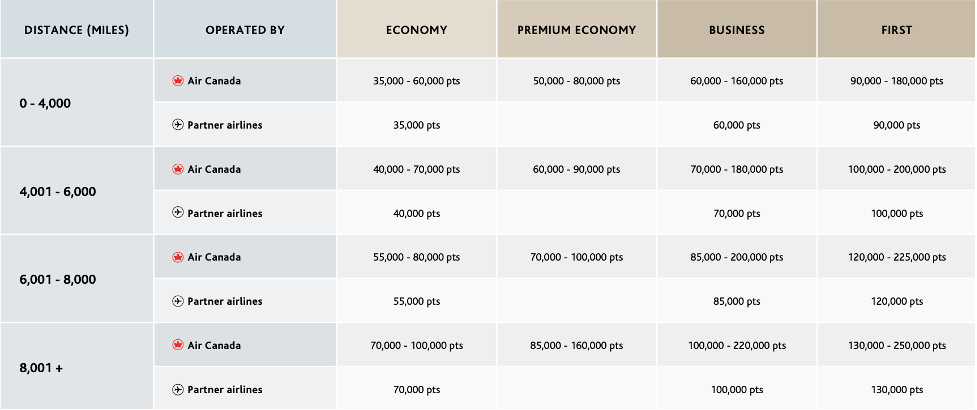Click the 85,000 - 160,000 pts Premium Economy cell
The width and height of the screenshot is (977, 410).
[576, 345]
